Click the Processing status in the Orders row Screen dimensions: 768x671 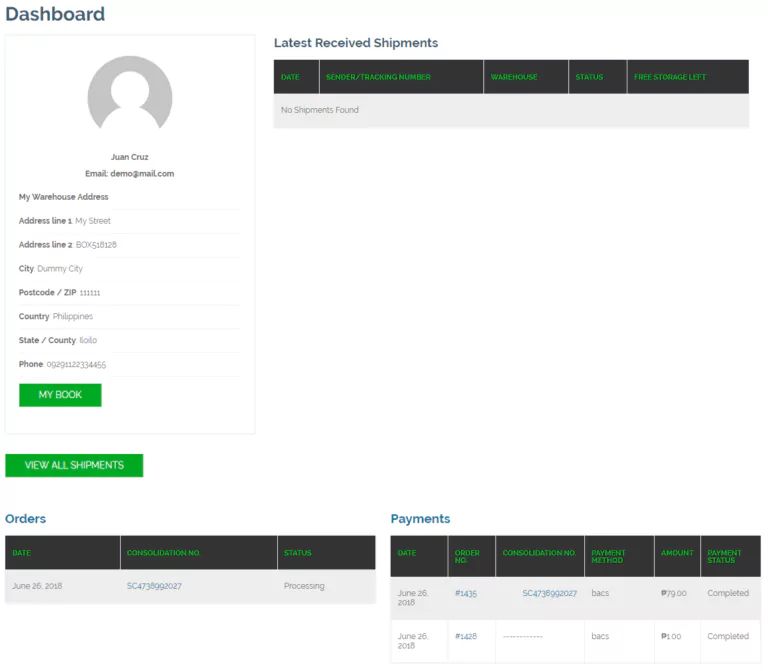click(304, 586)
